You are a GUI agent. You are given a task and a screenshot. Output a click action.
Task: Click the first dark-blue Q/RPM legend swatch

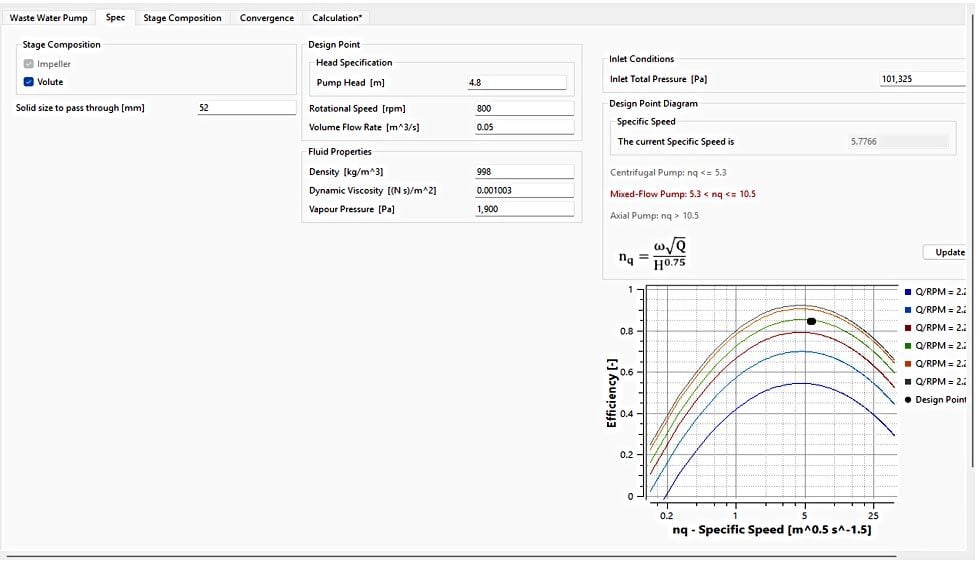click(908, 292)
